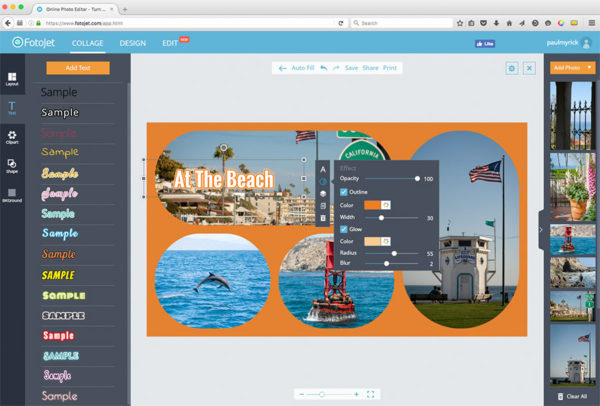Toggle the Outline checkbox
The image size is (600, 406).
(x=344, y=192)
